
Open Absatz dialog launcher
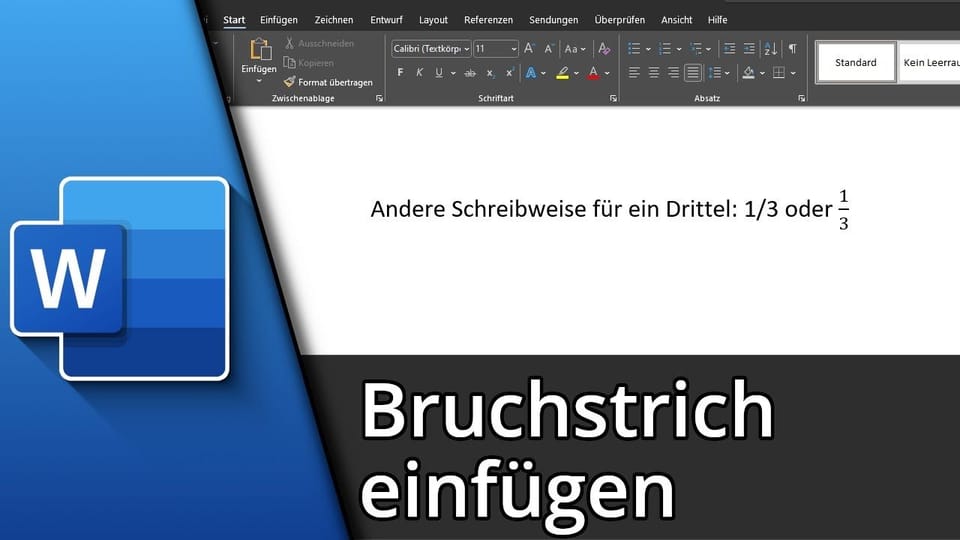coord(801,98)
